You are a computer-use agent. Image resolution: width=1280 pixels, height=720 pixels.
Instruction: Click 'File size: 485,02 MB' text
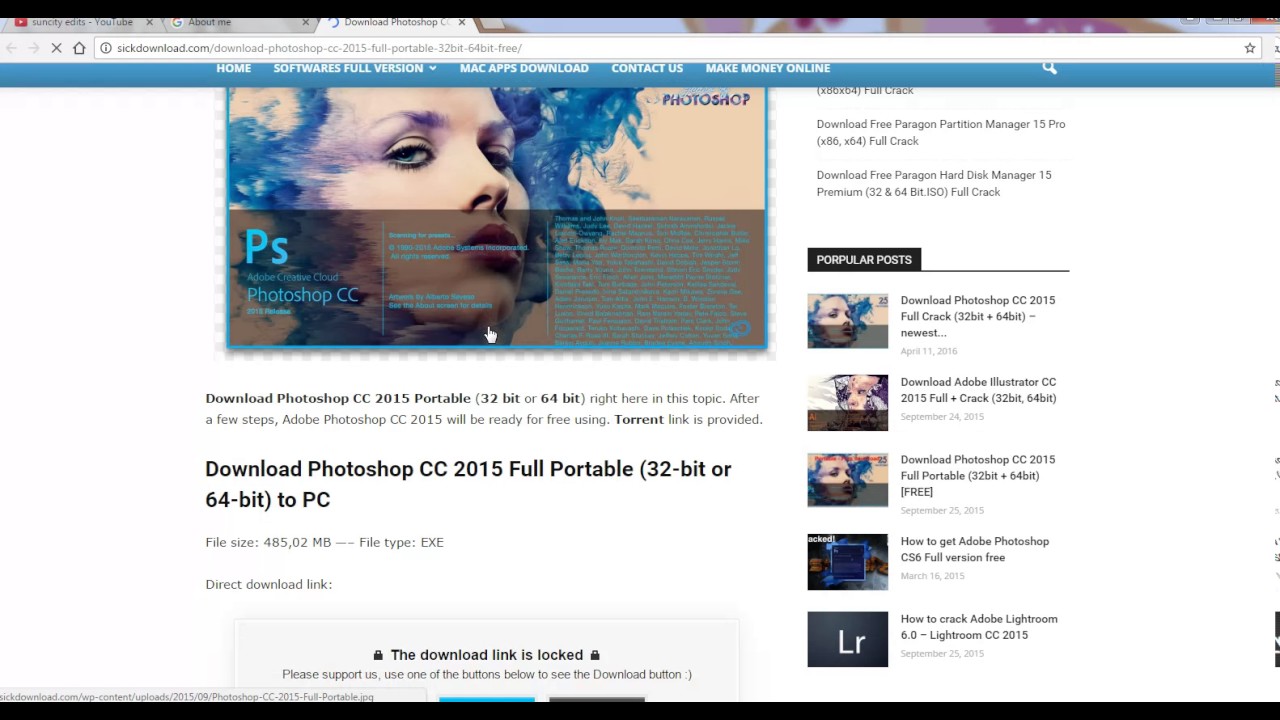268,542
